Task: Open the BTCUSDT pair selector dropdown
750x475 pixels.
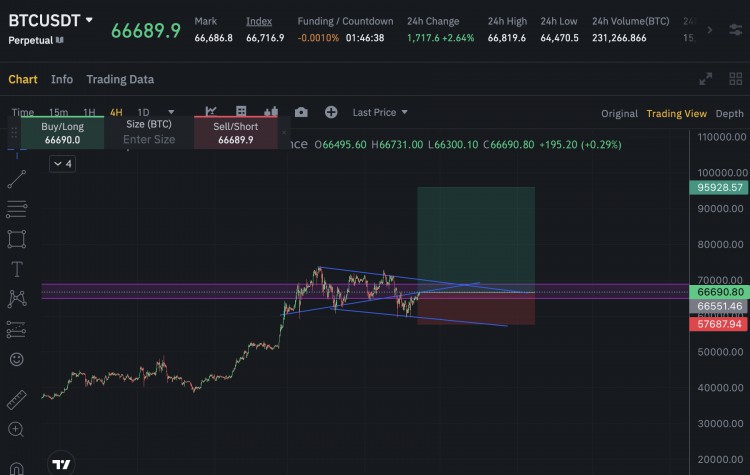Action: 51,21
